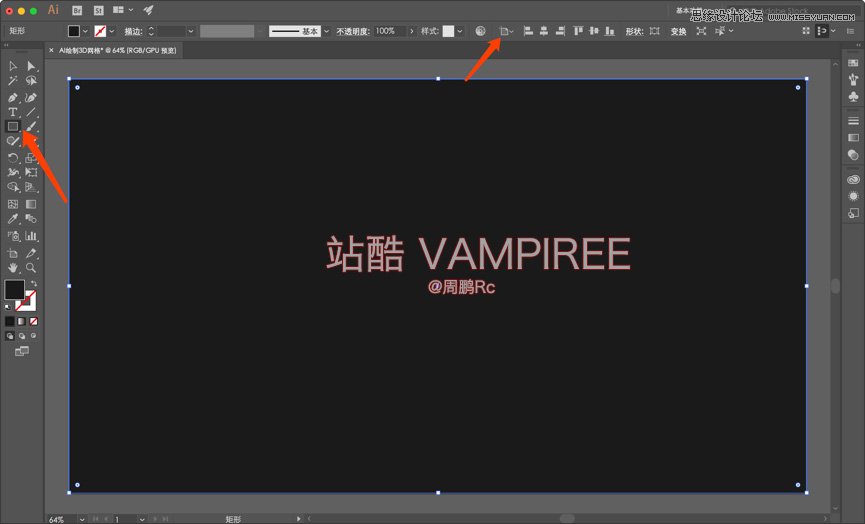Select the Direct Selection tool

click(31, 66)
